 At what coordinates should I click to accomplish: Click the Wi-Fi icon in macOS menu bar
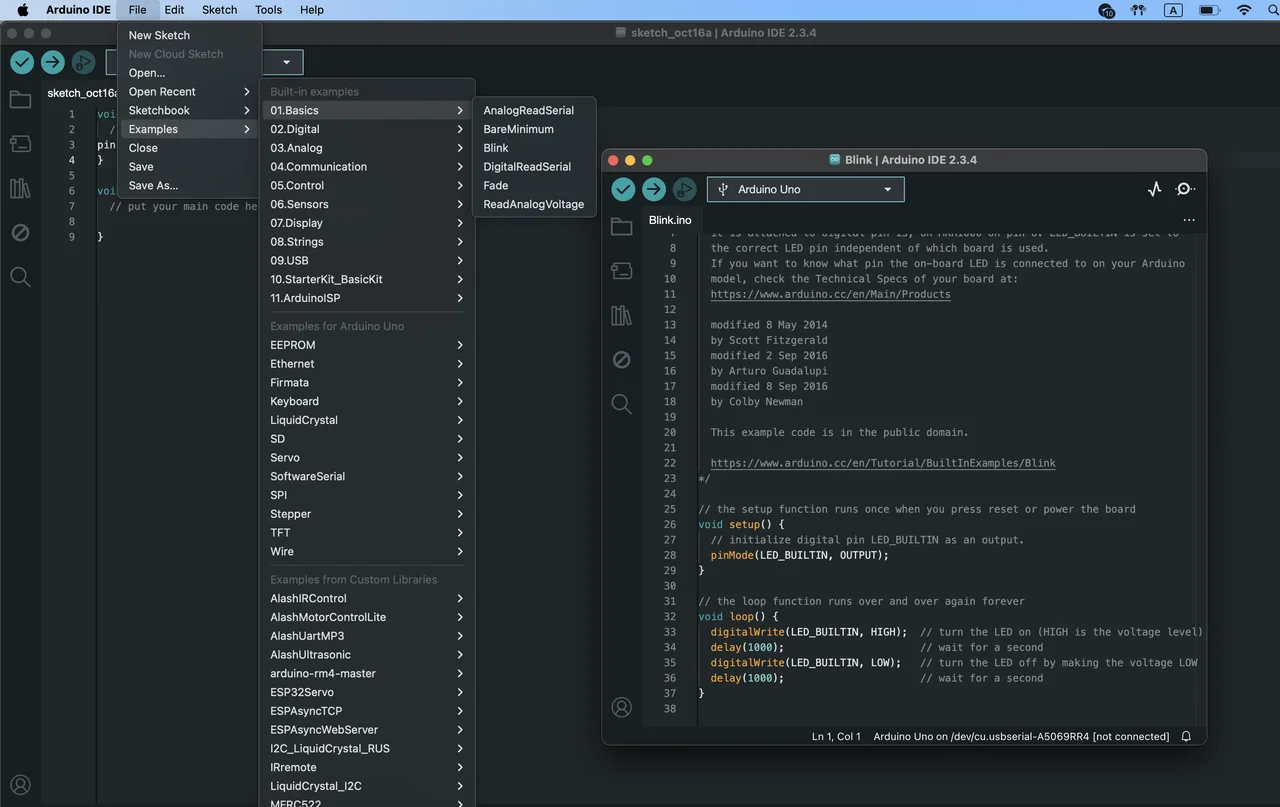[1244, 10]
